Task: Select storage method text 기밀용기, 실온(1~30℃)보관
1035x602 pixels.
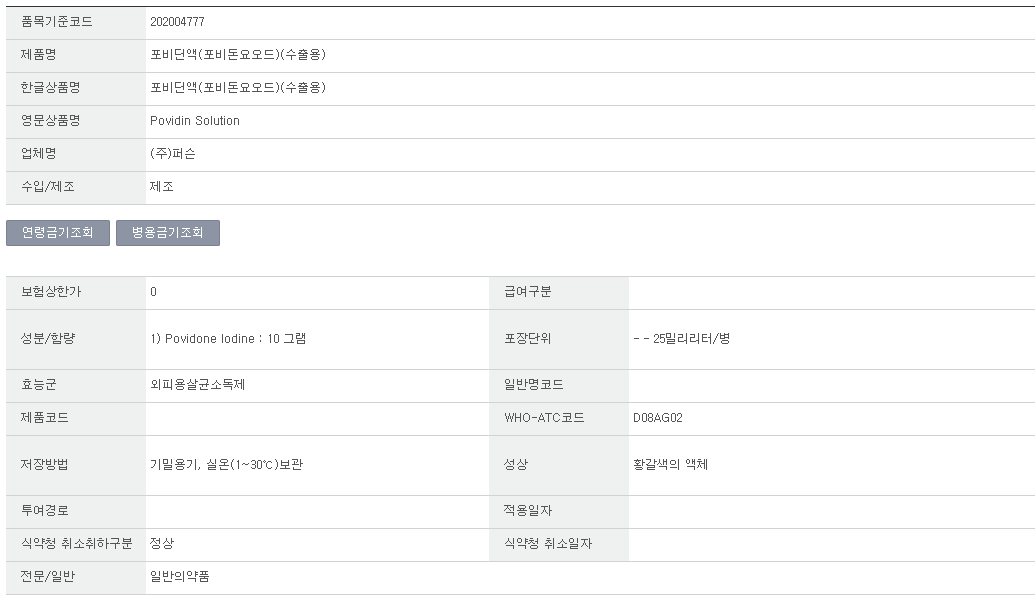Action: pos(226,465)
